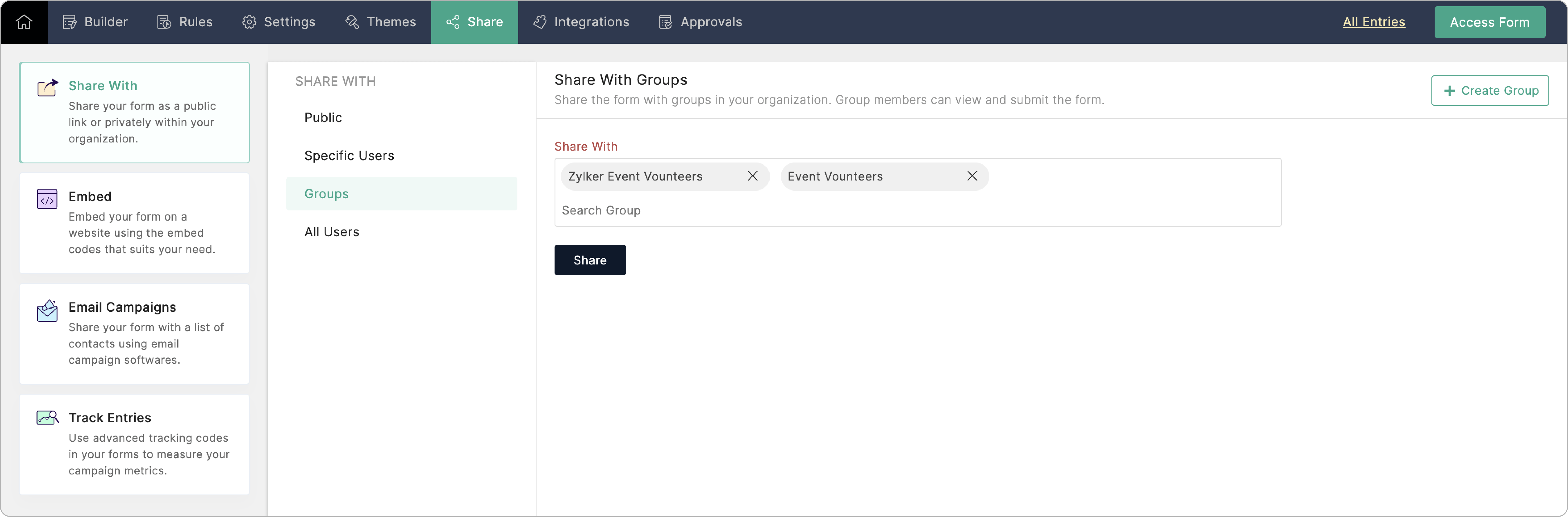Click the Rules icon
1568x517 pixels.
[164, 22]
